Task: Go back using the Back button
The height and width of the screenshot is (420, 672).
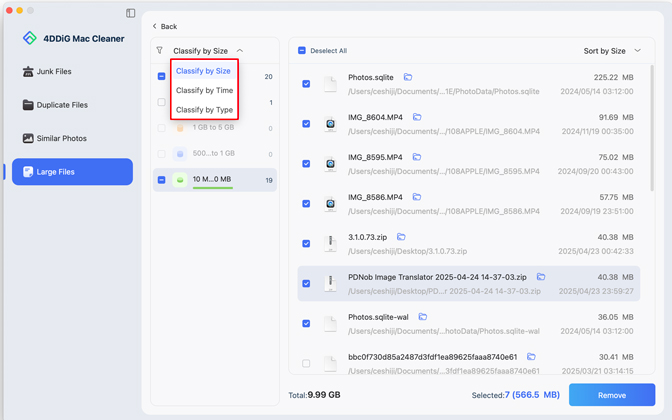Action: click(x=165, y=26)
